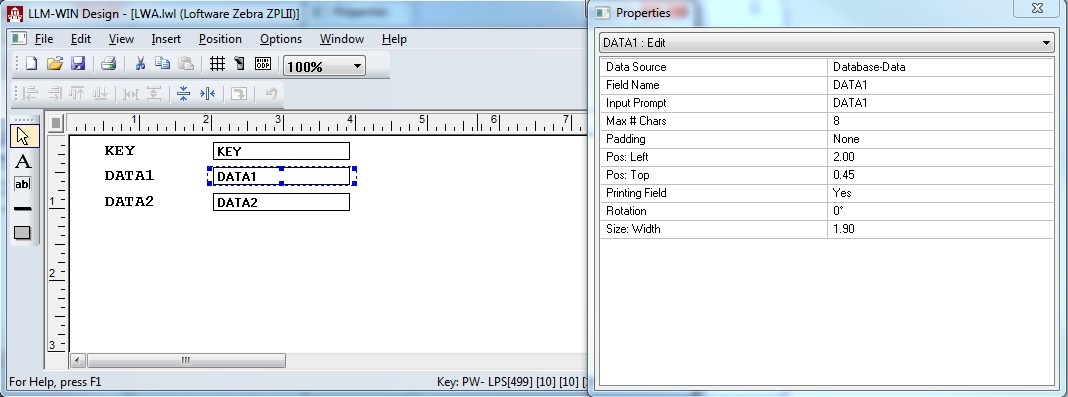The width and height of the screenshot is (1068, 397).
Task: Click the center vertically alignment icon
Action: click(x=183, y=93)
